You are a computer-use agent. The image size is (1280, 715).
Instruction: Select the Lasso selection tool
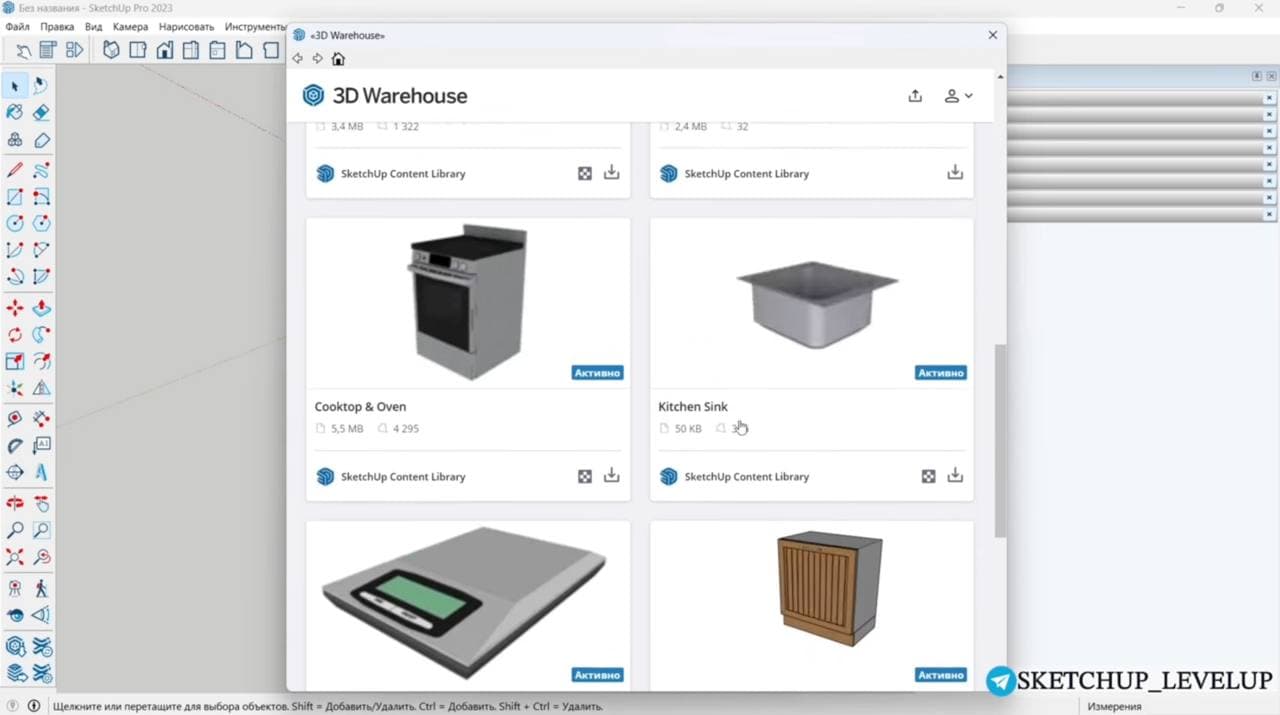pos(41,86)
